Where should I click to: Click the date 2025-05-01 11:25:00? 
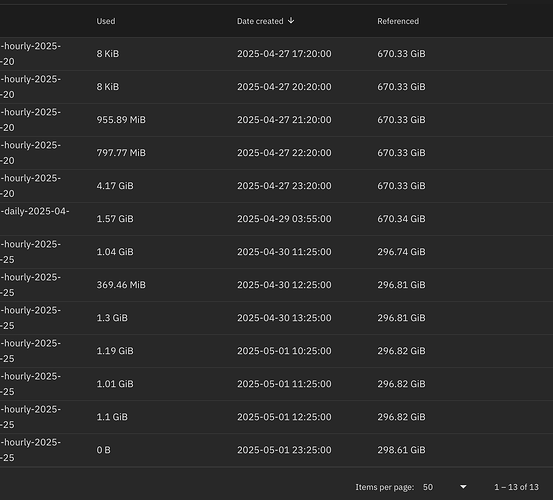click(x=284, y=384)
